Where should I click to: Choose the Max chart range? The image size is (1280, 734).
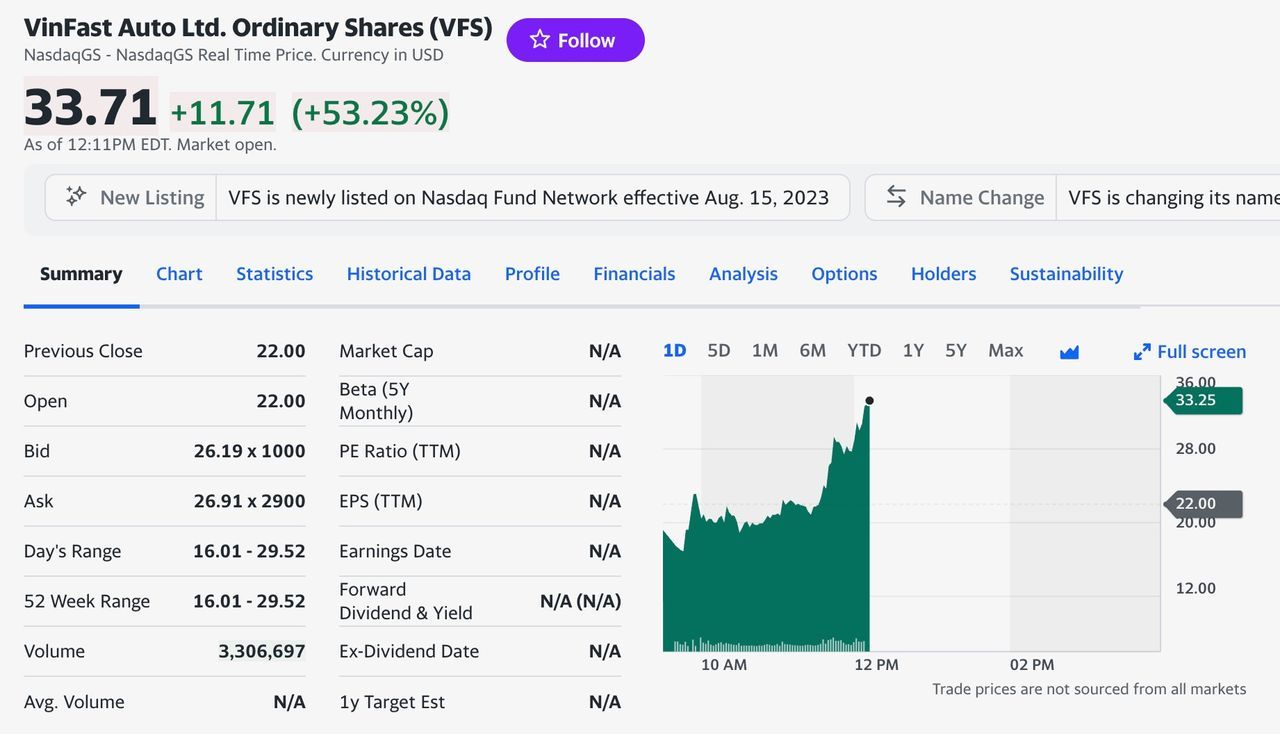point(1005,351)
